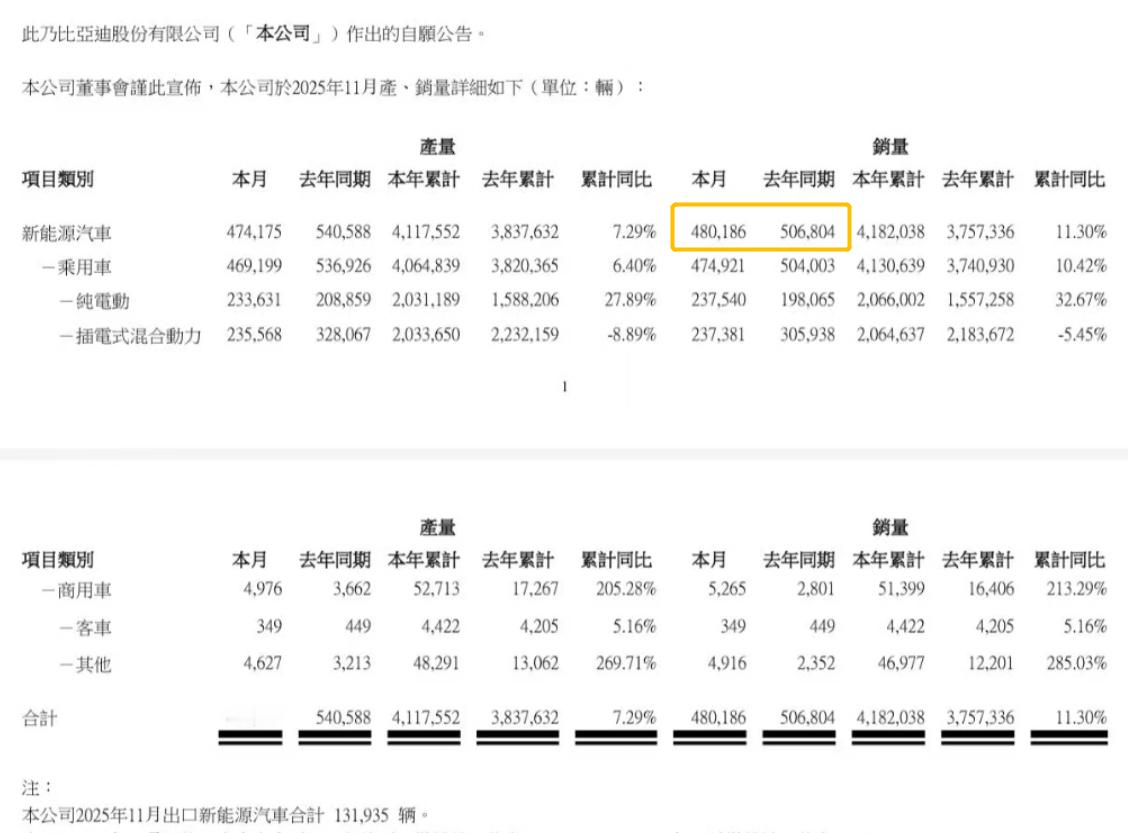This screenshot has height=833, width=1128.
Task: Select the 乘用車 sales figure 474,921
Action: [718, 266]
